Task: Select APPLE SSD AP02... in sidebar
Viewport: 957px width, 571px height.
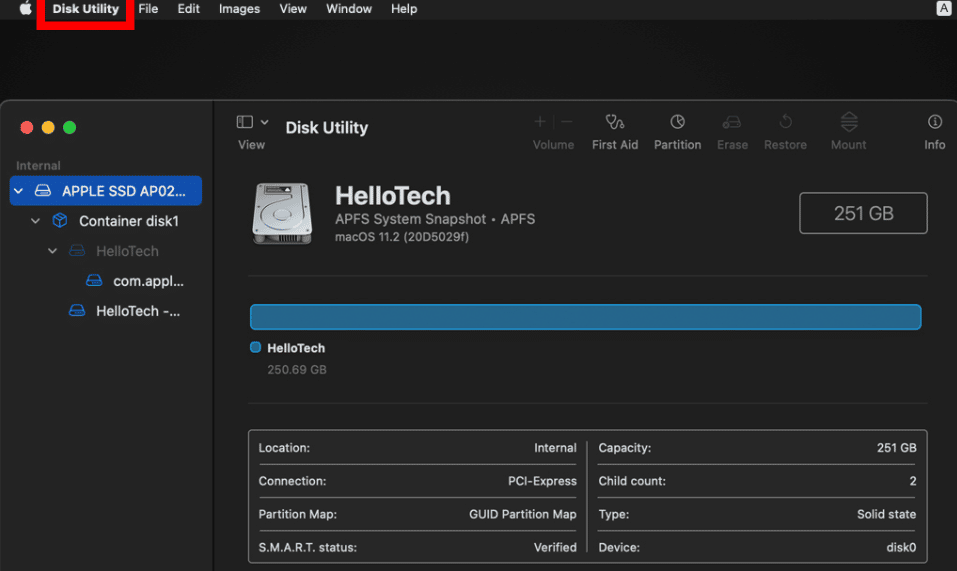Action: tap(106, 191)
